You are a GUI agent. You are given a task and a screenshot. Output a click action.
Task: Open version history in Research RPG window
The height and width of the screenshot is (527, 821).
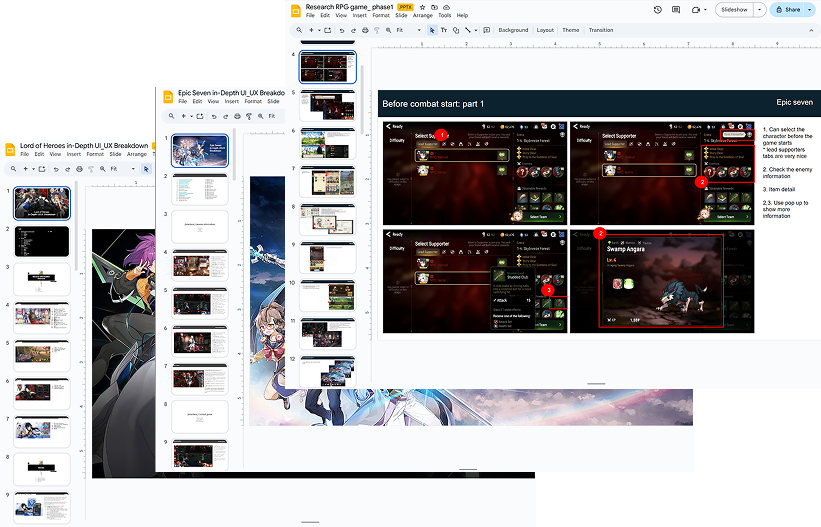(x=657, y=9)
